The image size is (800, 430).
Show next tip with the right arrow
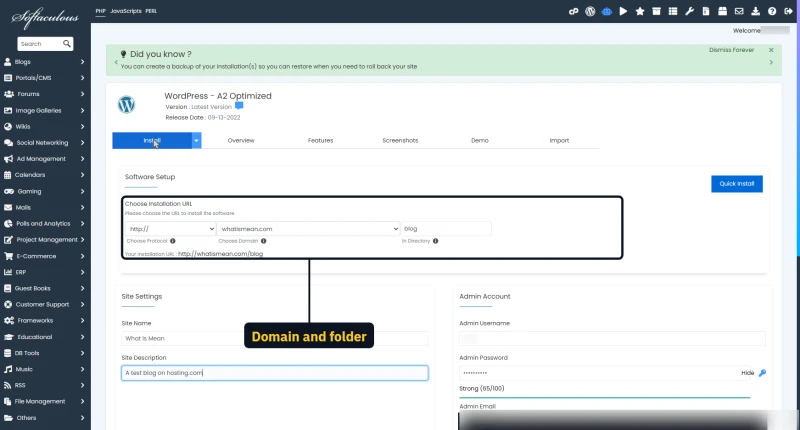pos(771,62)
